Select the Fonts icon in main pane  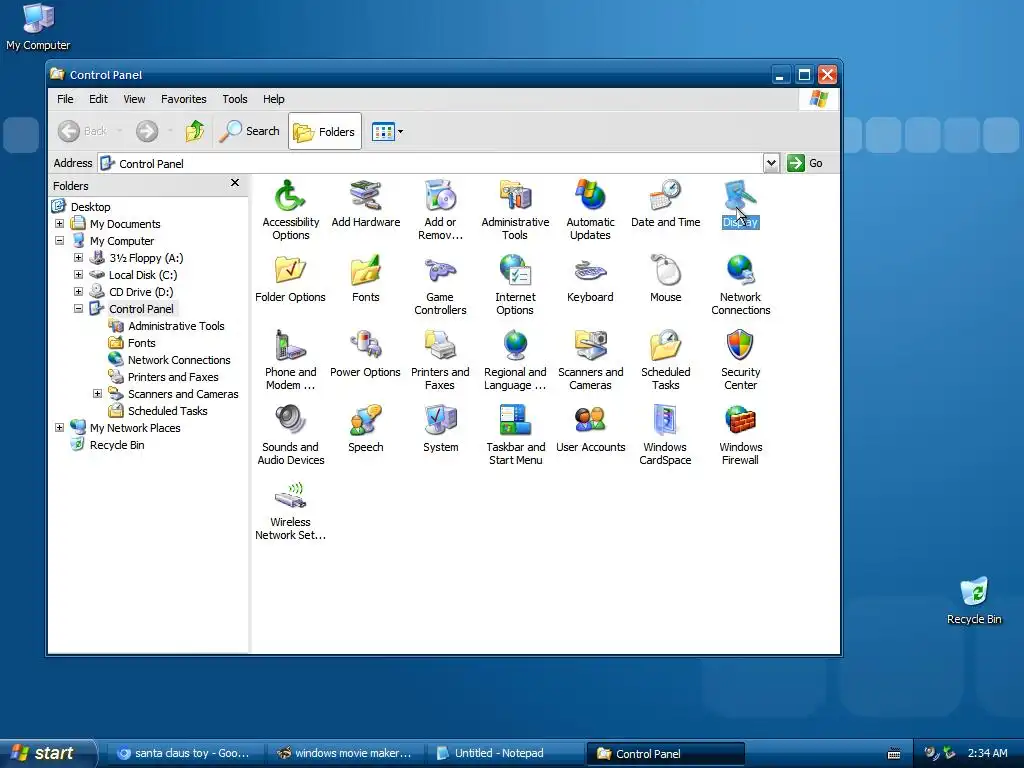point(366,279)
